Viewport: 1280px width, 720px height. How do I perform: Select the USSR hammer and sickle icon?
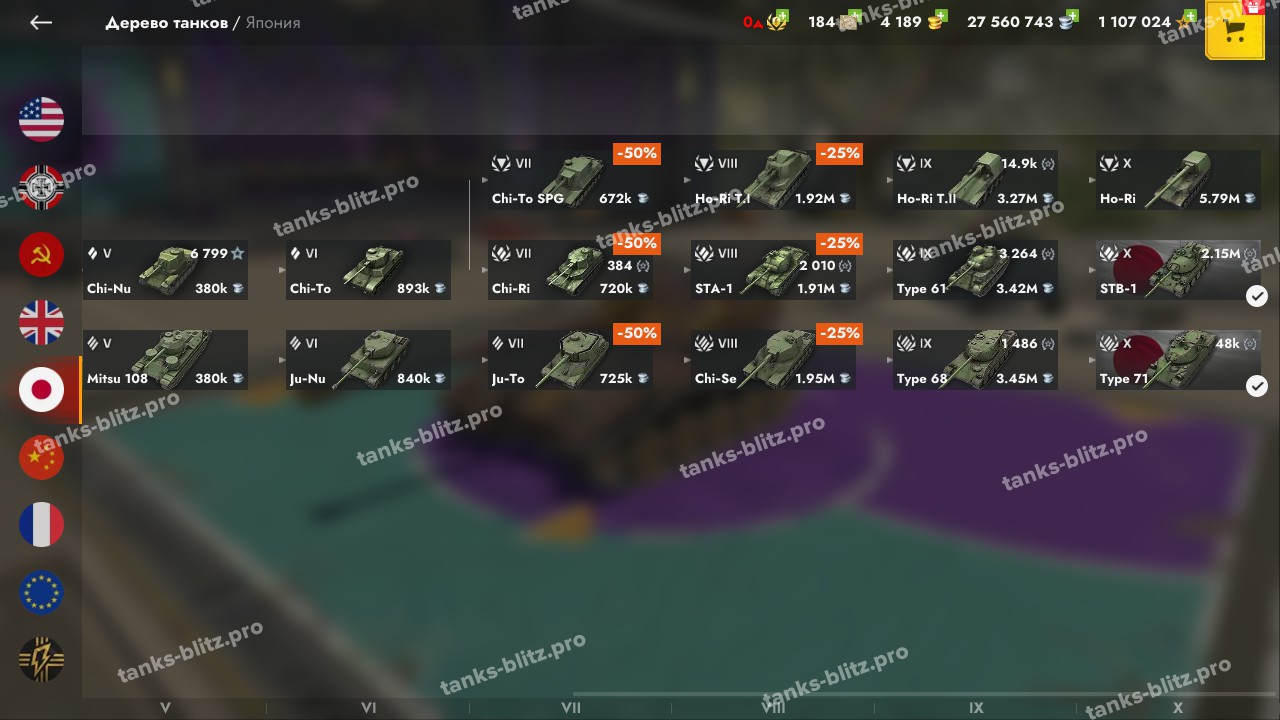41,255
